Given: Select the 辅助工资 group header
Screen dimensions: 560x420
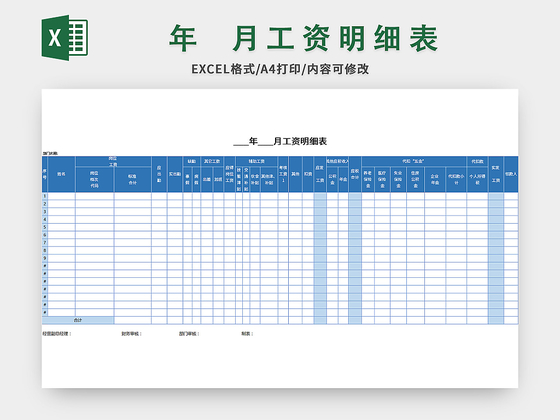Looking at the screenshot, I should tap(256, 161).
